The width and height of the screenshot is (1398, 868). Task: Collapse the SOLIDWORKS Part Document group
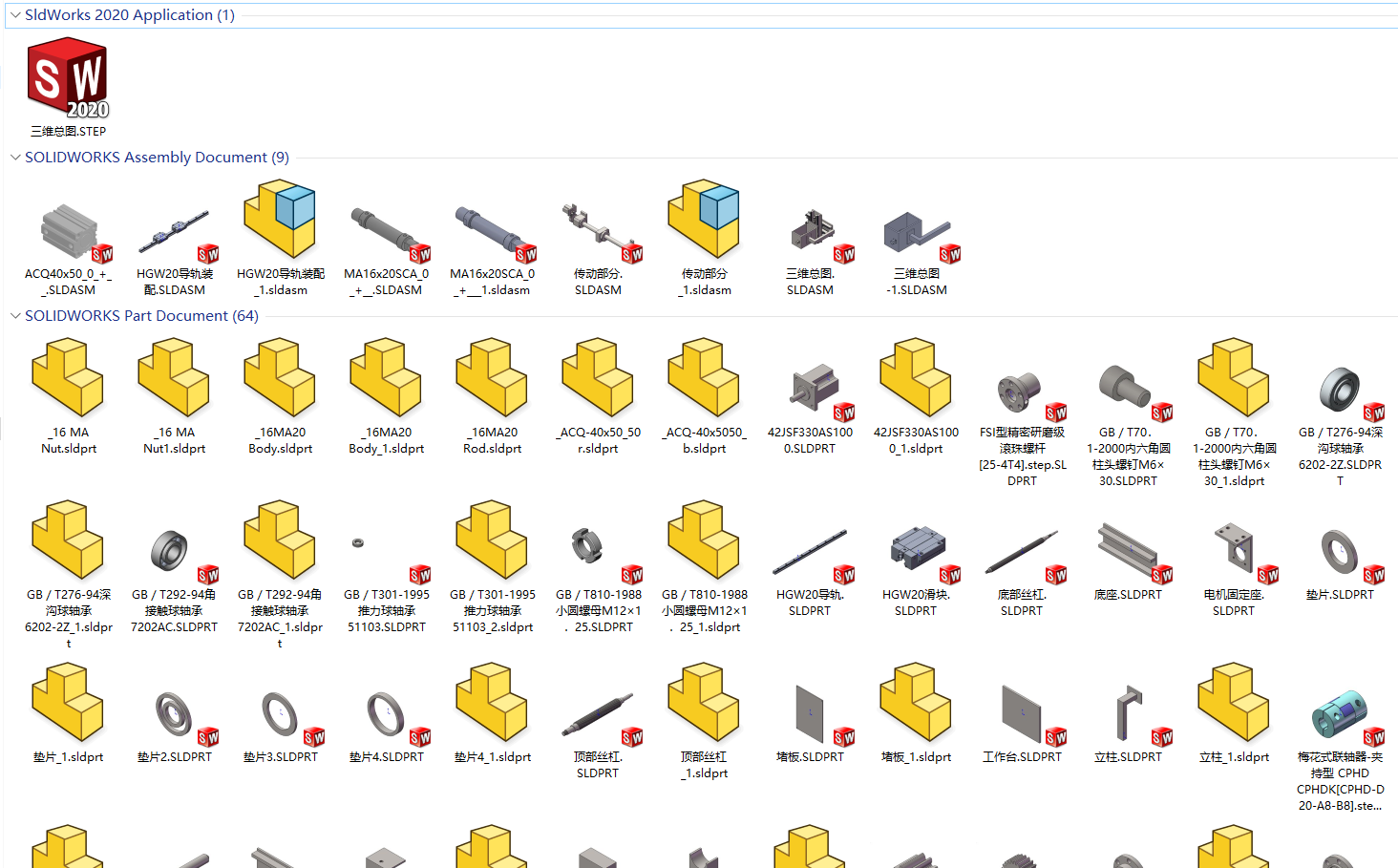click(14, 316)
